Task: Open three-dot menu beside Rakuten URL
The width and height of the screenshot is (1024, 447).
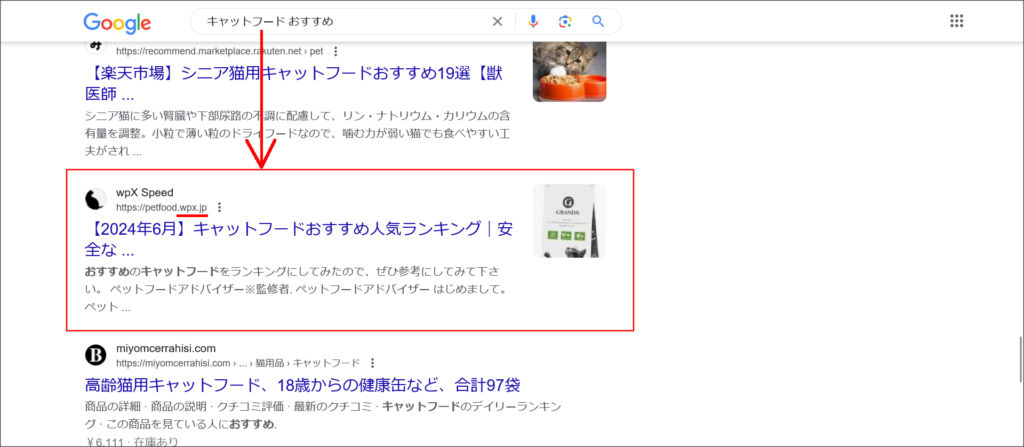Action: (335, 51)
